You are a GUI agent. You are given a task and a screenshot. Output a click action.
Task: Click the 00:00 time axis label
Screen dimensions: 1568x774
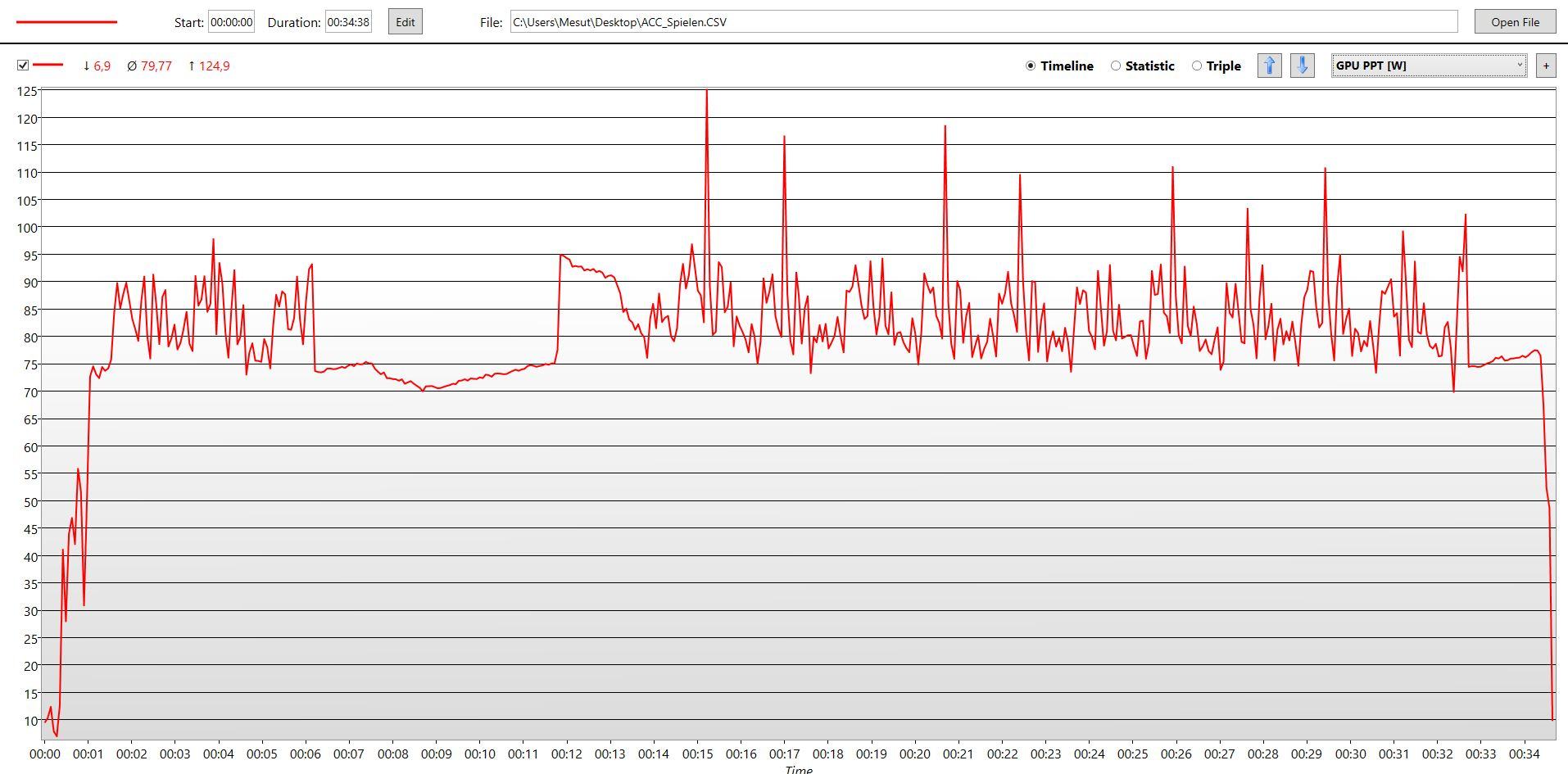tap(45, 754)
